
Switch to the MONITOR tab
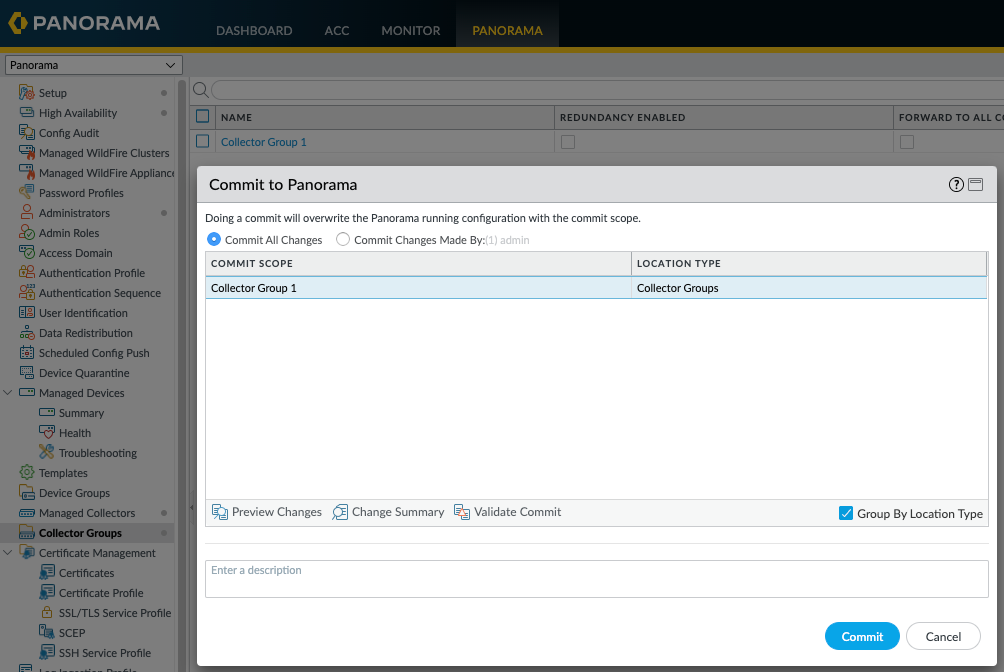click(410, 30)
